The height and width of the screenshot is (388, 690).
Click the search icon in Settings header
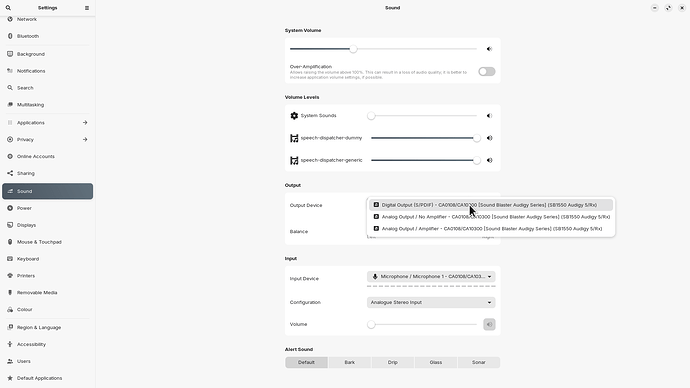(x=8, y=8)
